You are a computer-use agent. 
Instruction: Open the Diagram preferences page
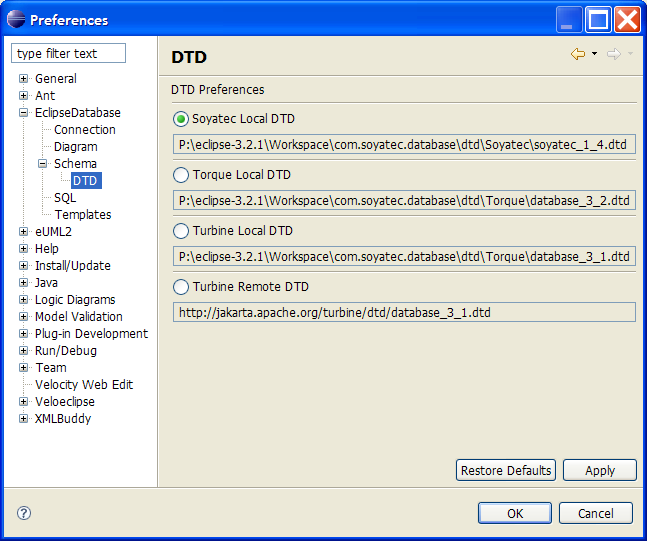(x=76, y=147)
